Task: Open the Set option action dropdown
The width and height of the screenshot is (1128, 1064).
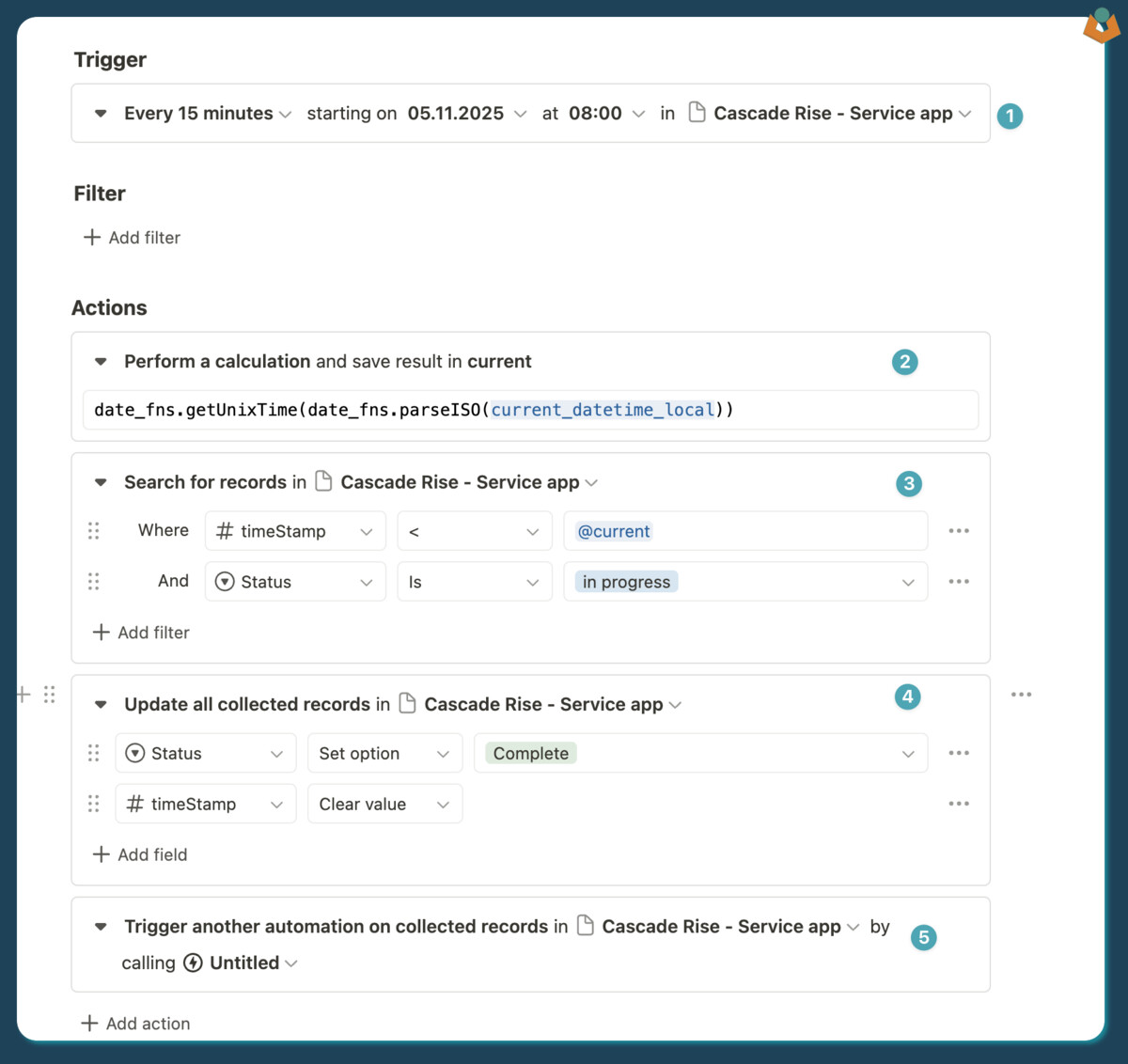Action: (x=384, y=753)
